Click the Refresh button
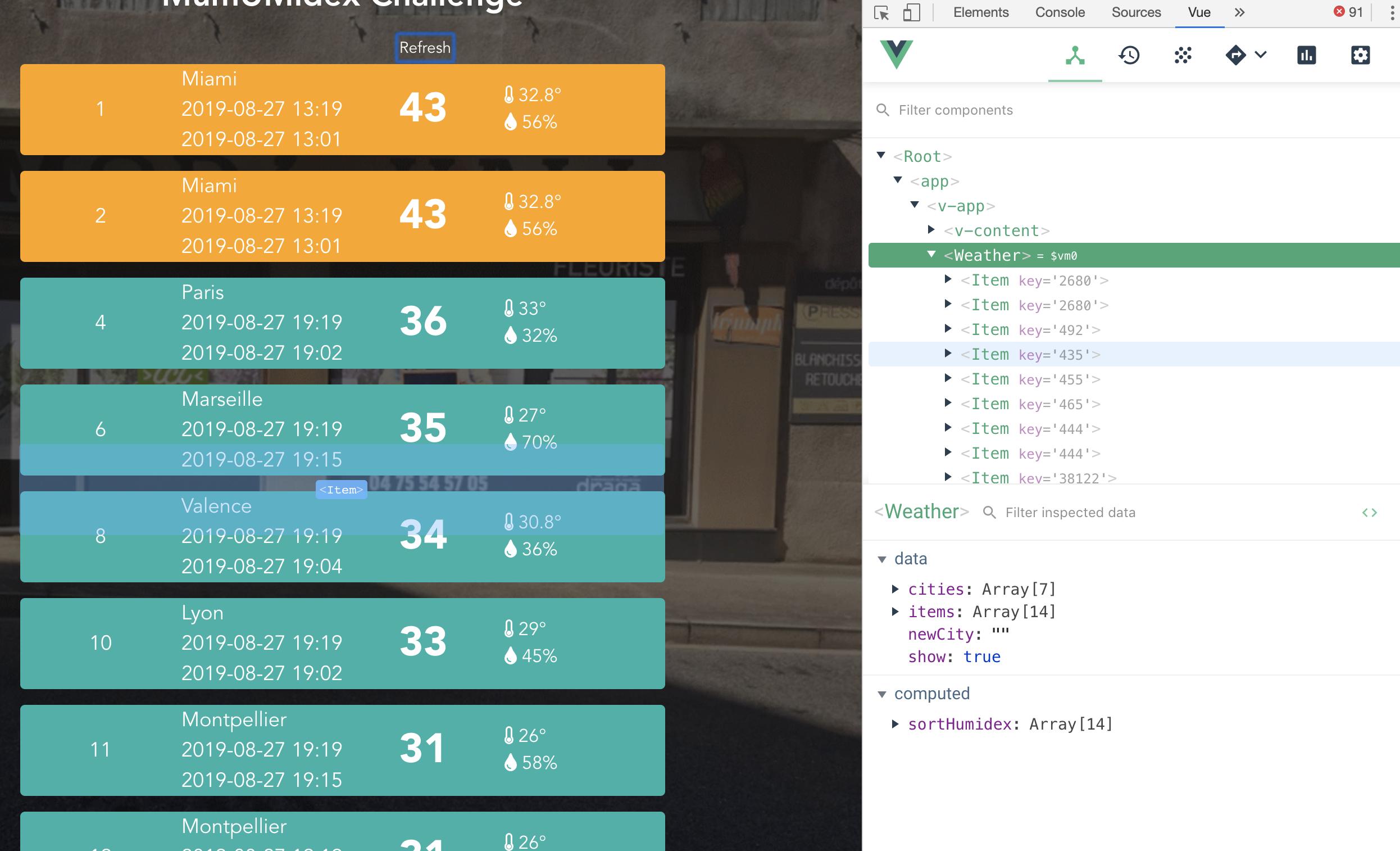 pyautogui.click(x=425, y=48)
